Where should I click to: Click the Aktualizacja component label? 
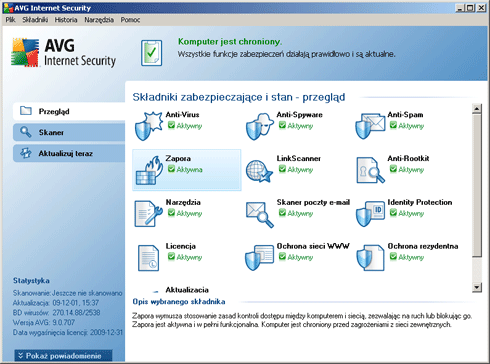tap(187, 290)
